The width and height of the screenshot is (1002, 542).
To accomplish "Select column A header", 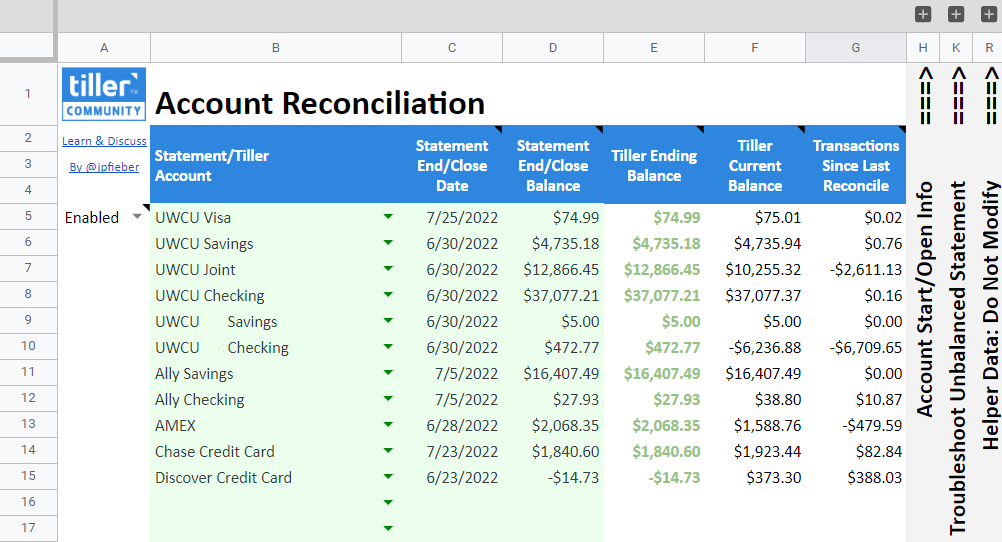I will 104,48.
